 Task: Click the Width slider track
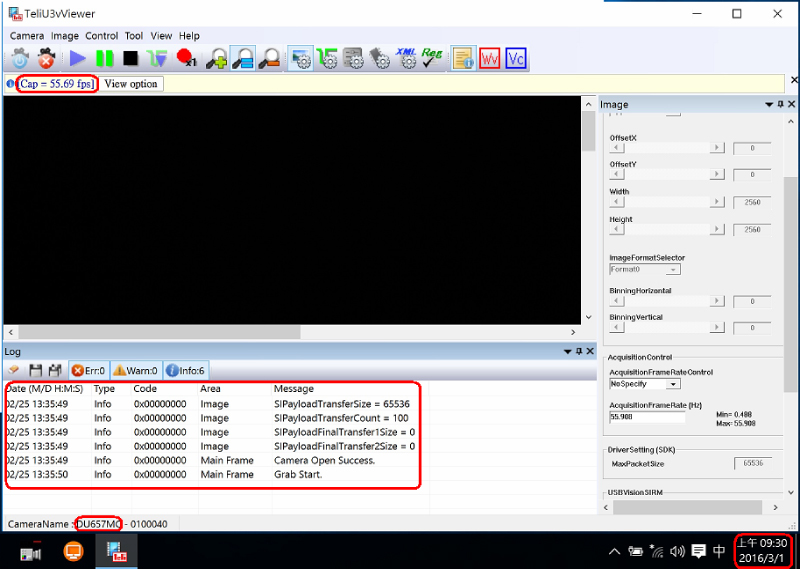pos(667,202)
